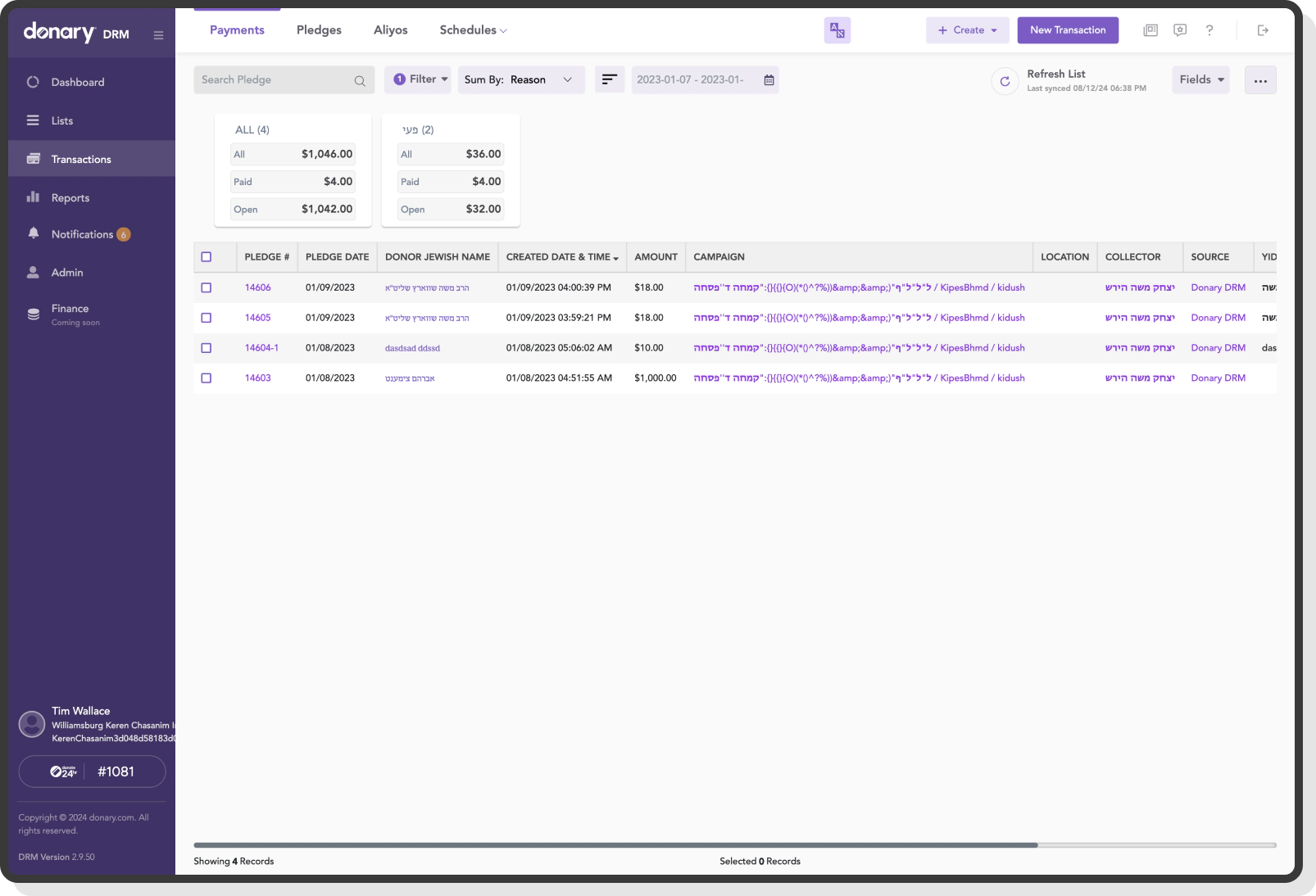Click the New Transaction button
This screenshot has width=1316, height=896.
tap(1068, 29)
